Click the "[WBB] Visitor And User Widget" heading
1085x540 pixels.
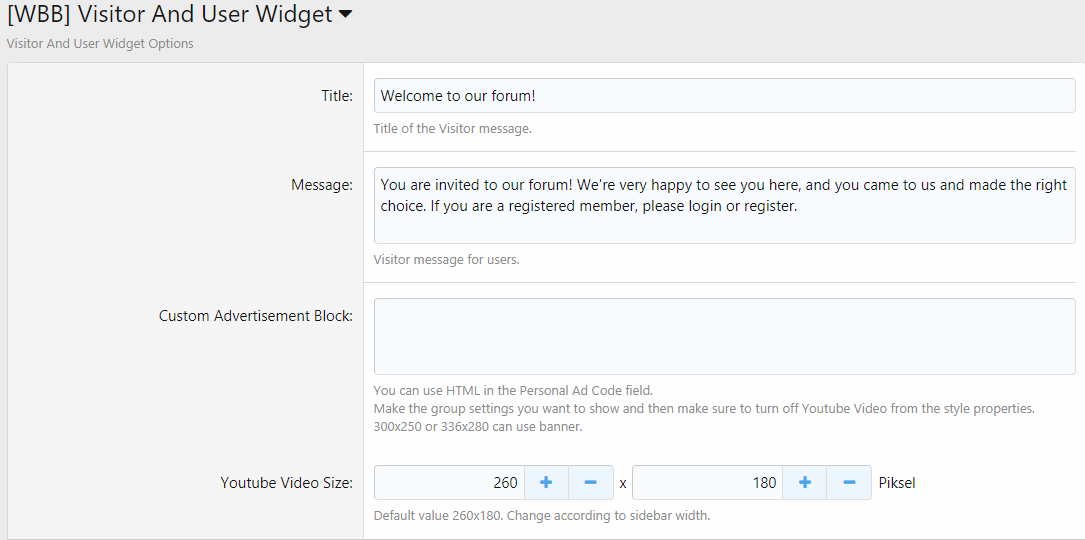click(170, 15)
